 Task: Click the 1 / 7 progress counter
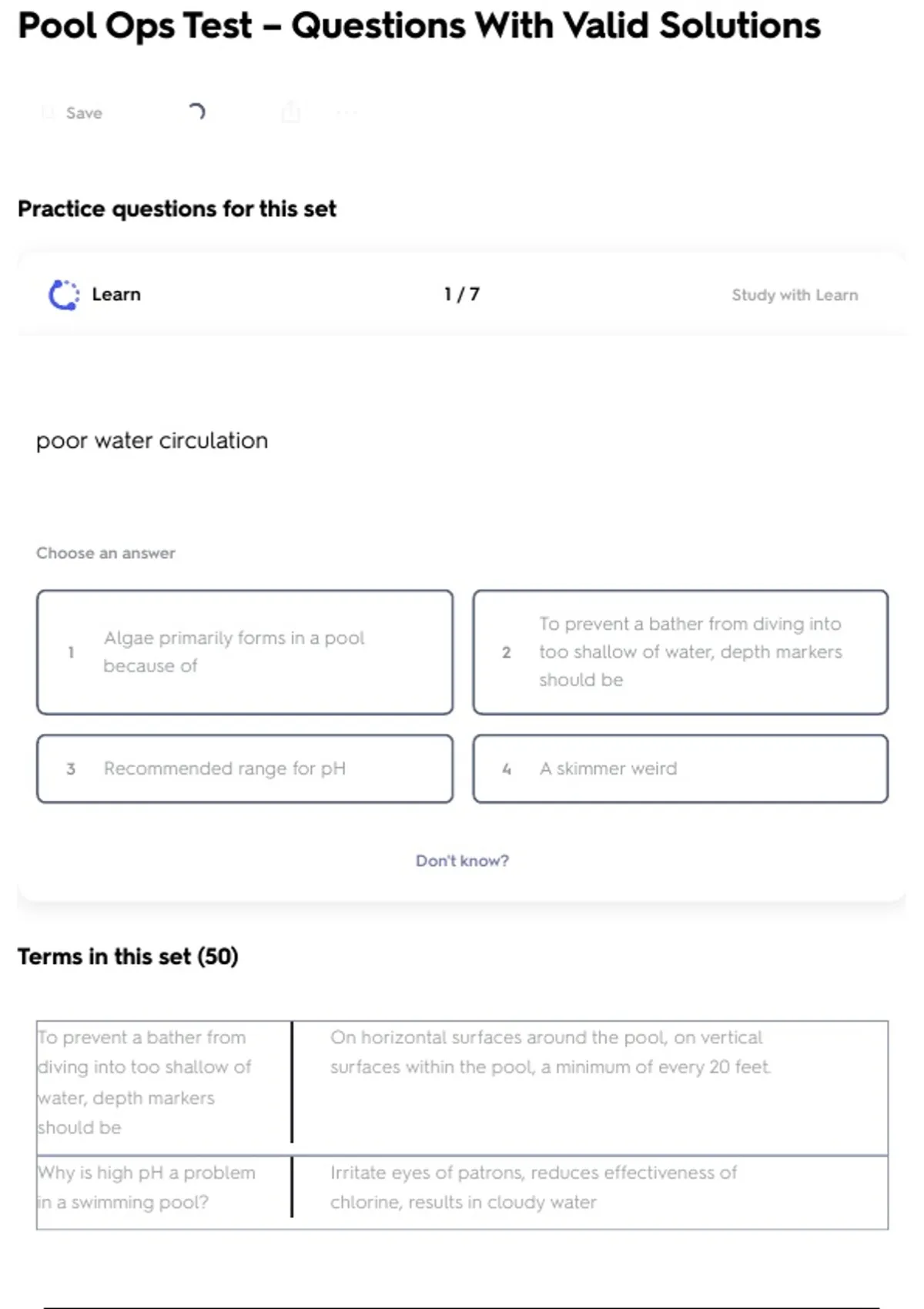[x=462, y=295]
